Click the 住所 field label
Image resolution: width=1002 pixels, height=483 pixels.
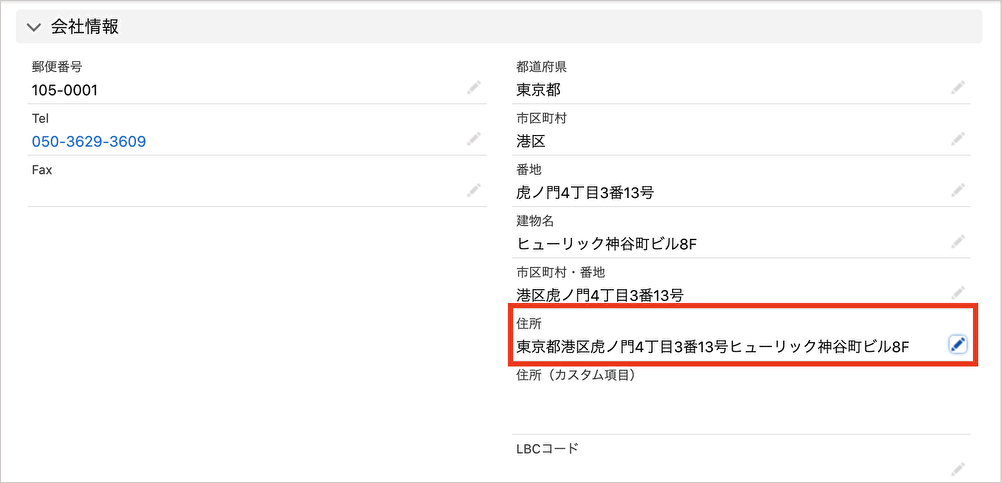click(x=529, y=325)
